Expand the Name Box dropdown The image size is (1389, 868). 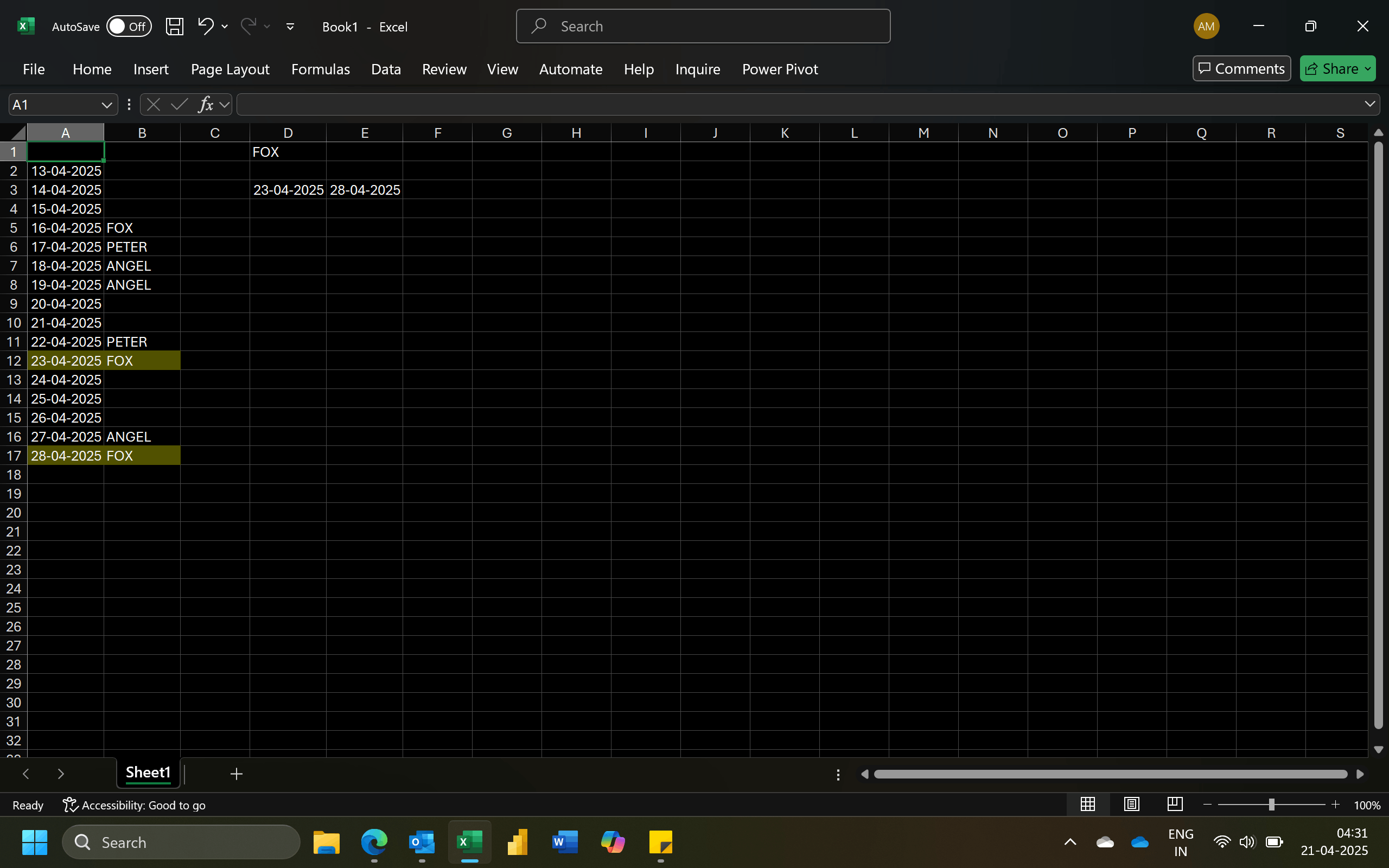point(106,105)
